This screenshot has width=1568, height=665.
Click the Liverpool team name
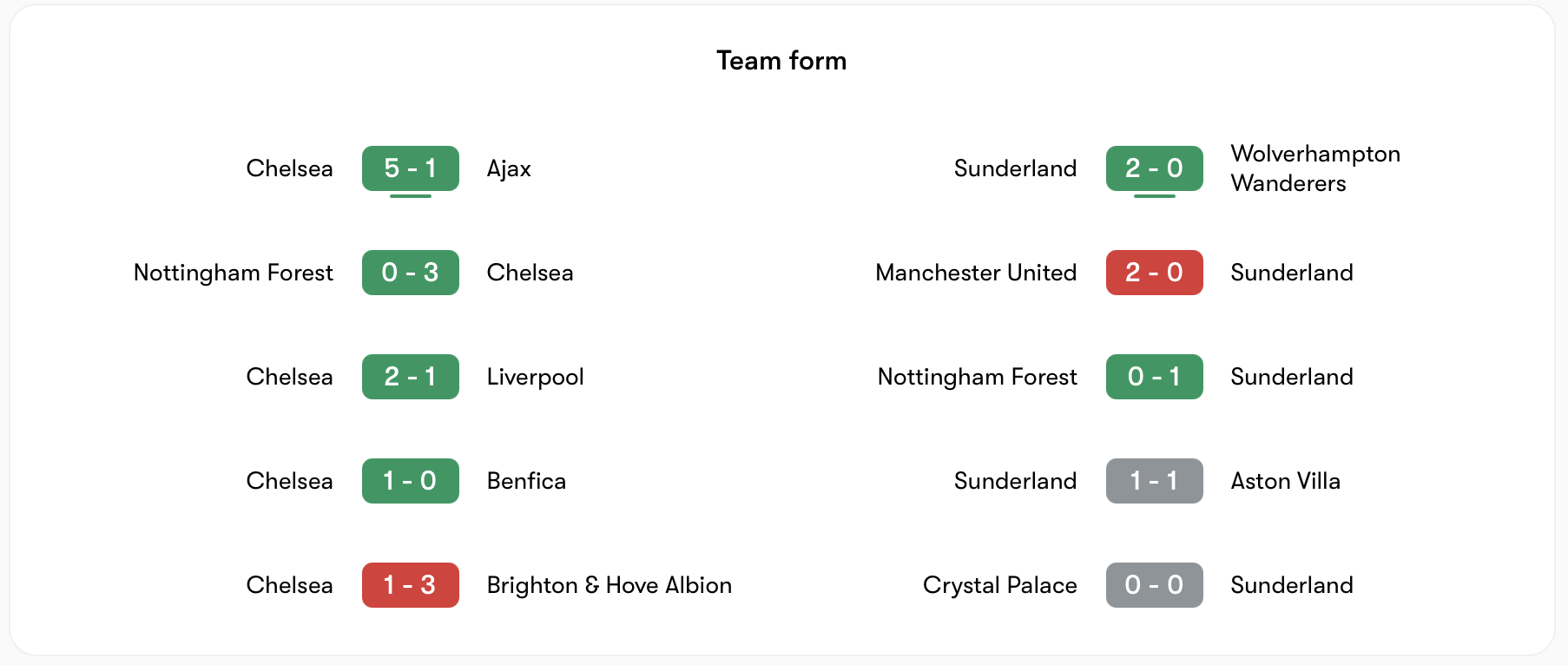[535, 377]
